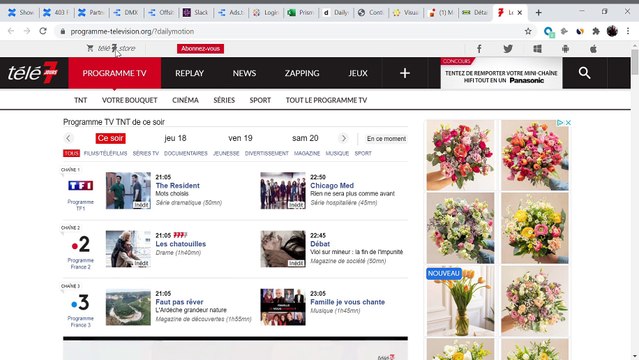Click the site padlock icon in address bar
The image size is (639, 360).
click(x=62, y=31)
